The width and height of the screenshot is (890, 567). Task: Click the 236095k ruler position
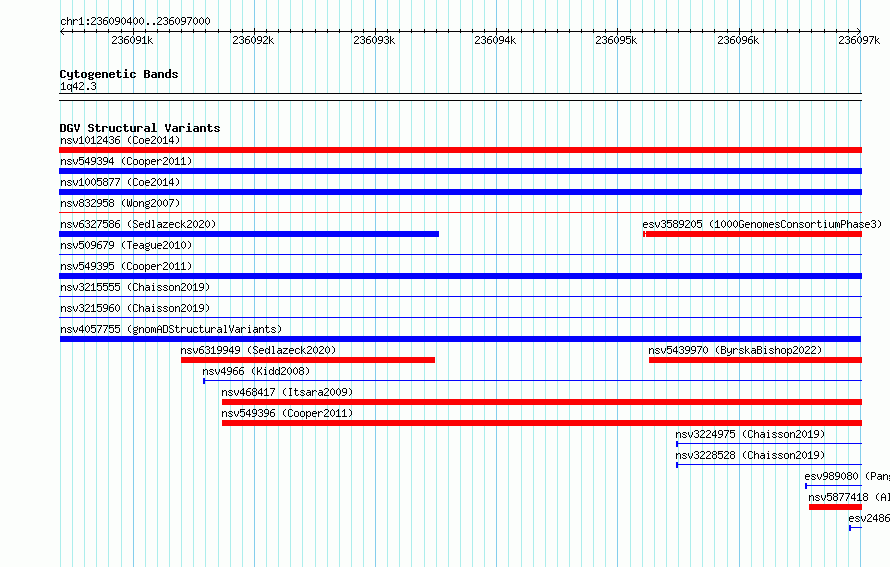click(616, 40)
